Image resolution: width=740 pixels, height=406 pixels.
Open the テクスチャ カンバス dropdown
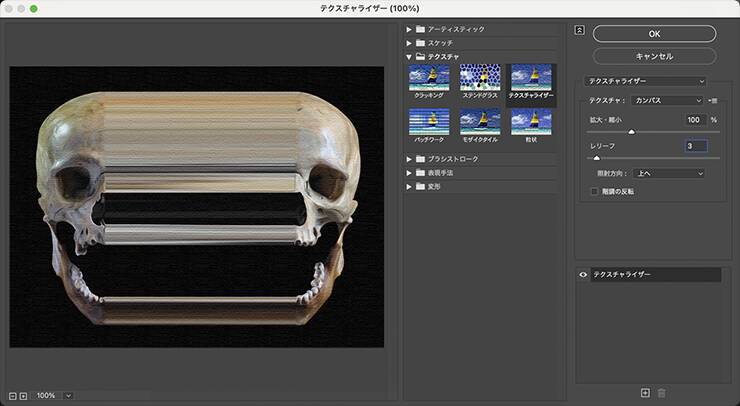point(668,100)
